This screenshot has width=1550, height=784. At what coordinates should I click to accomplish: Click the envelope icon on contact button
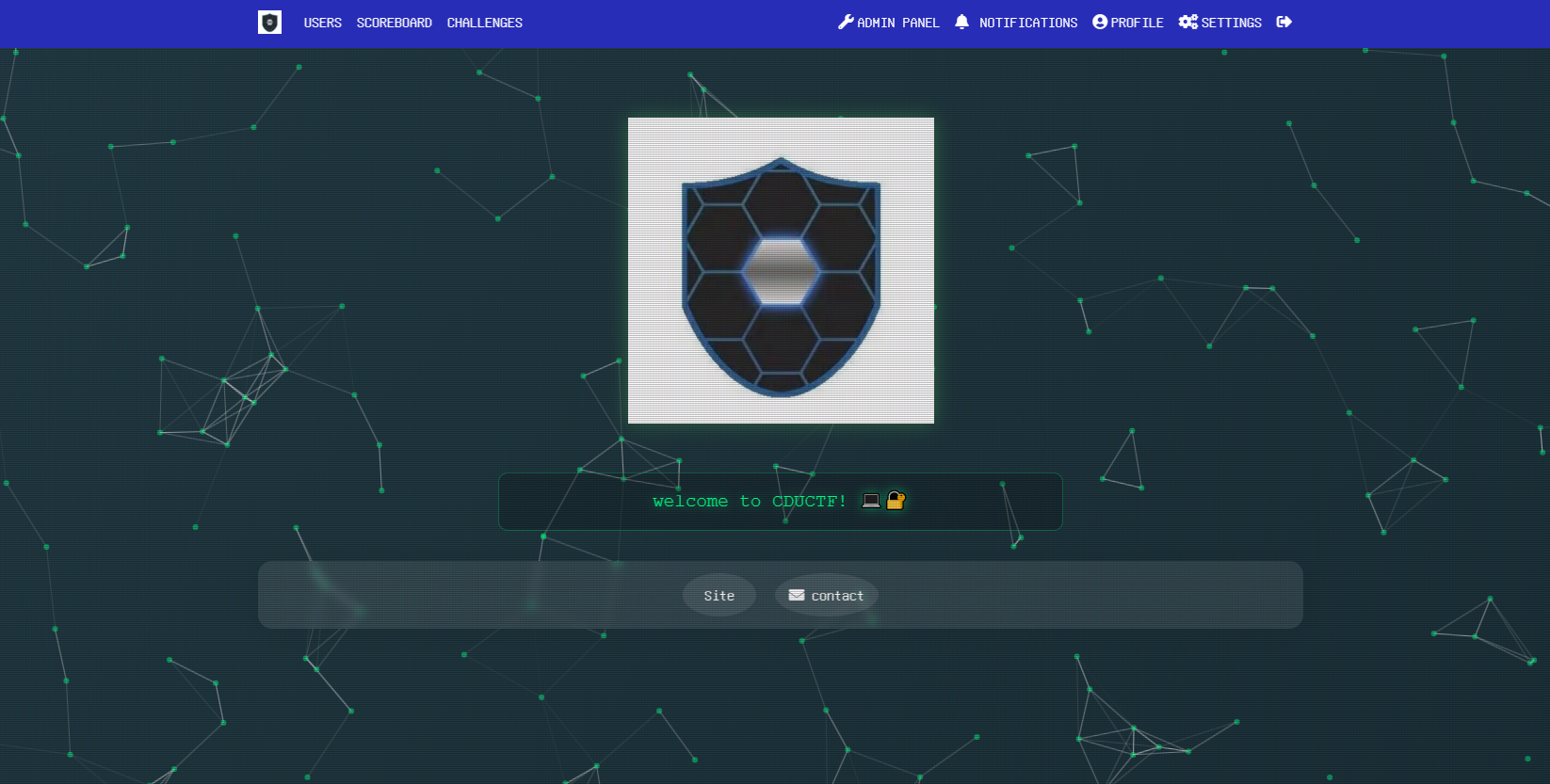(797, 595)
